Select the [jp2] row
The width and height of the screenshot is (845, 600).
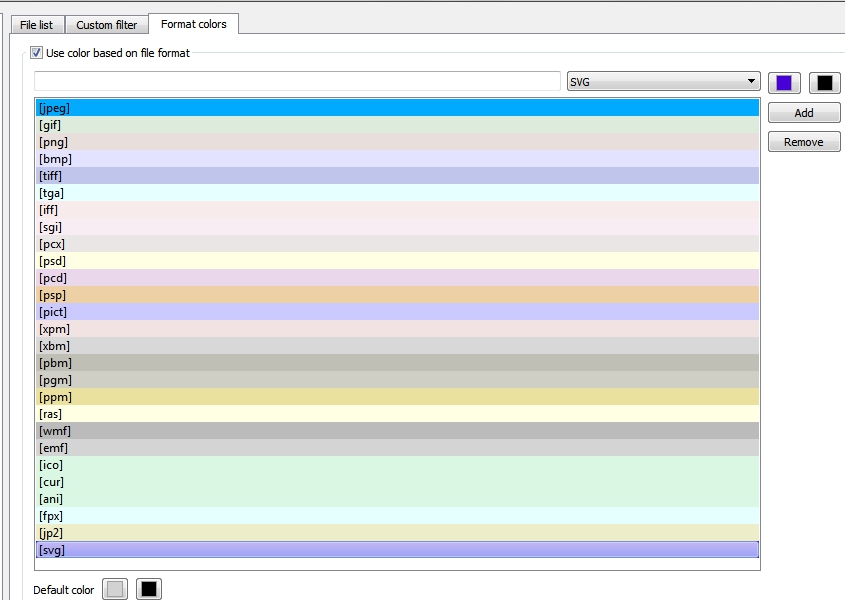pyautogui.click(x=397, y=533)
